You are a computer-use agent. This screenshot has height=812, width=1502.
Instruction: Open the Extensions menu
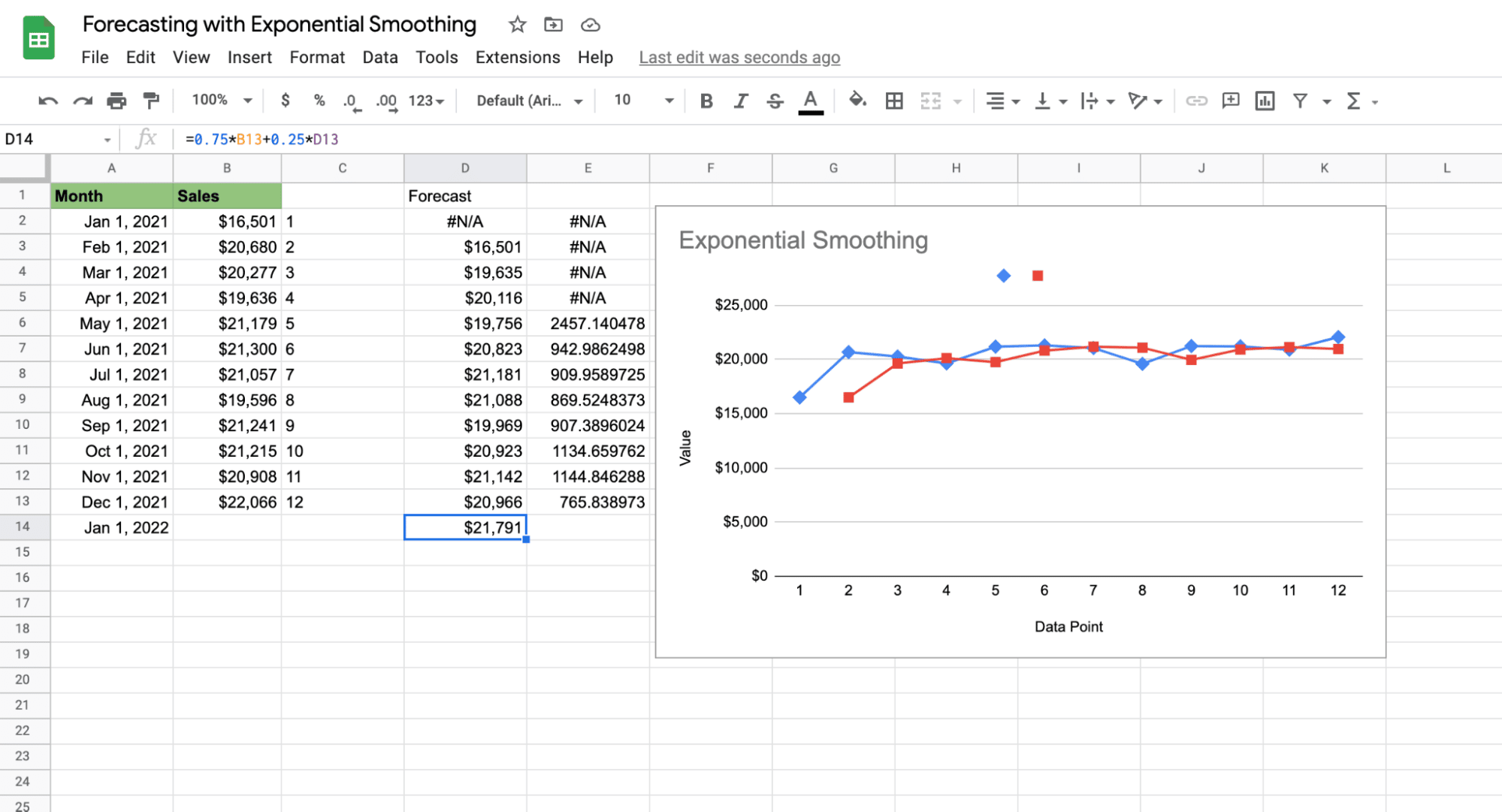(x=517, y=58)
